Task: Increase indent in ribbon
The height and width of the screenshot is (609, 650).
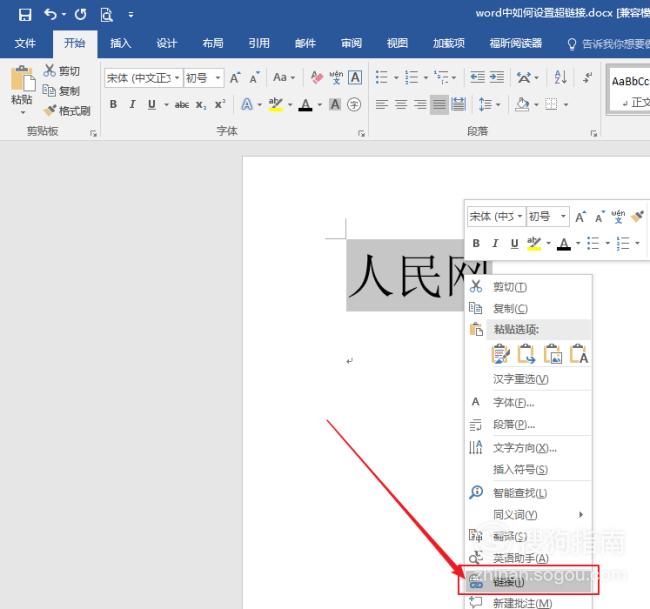Action: tap(496, 78)
